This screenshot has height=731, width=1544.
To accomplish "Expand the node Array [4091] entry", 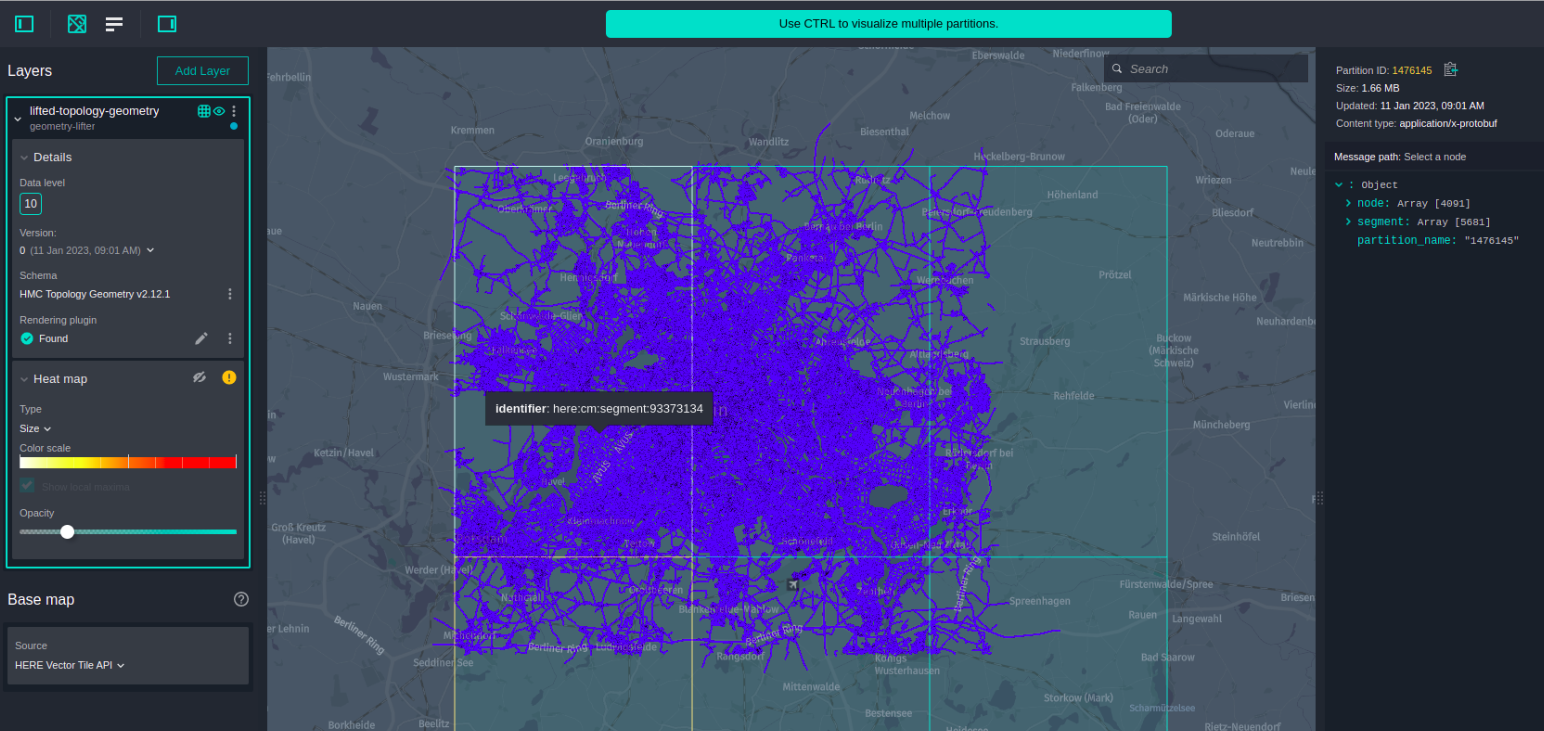I will pos(1348,203).
